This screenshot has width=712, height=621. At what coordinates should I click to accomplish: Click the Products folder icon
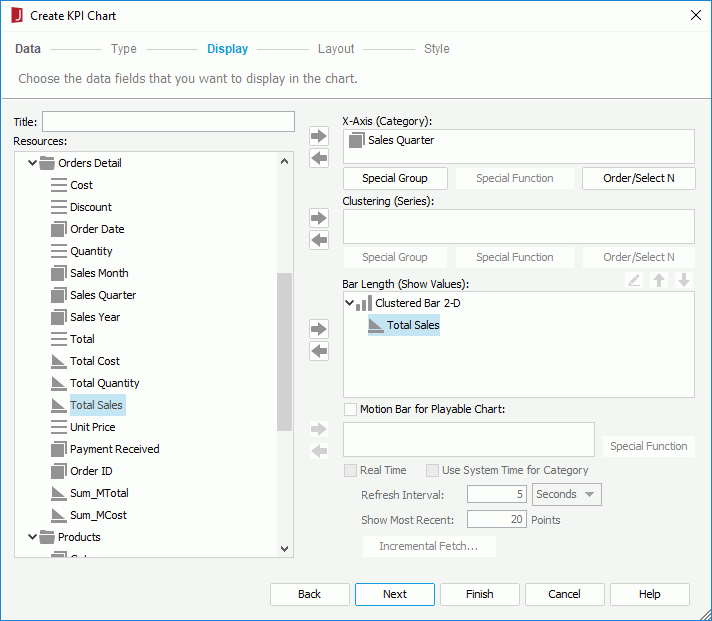coord(47,537)
